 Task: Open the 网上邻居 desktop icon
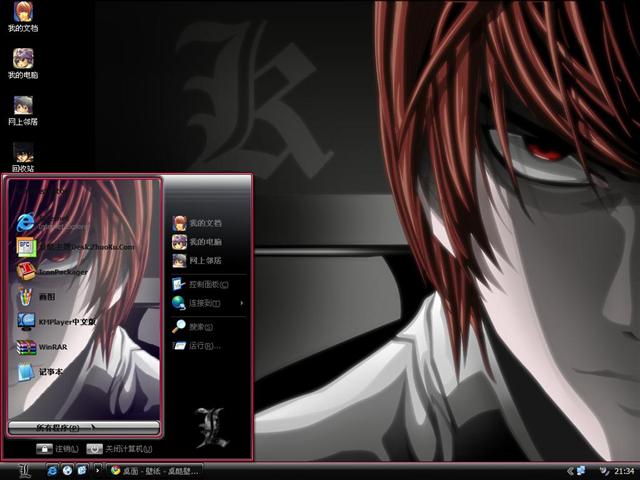[x=23, y=111]
